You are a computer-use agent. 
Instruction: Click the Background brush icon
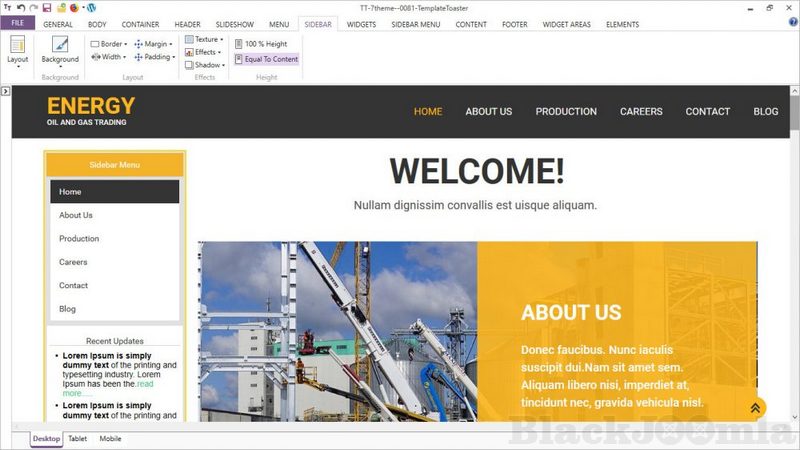(x=60, y=45)
